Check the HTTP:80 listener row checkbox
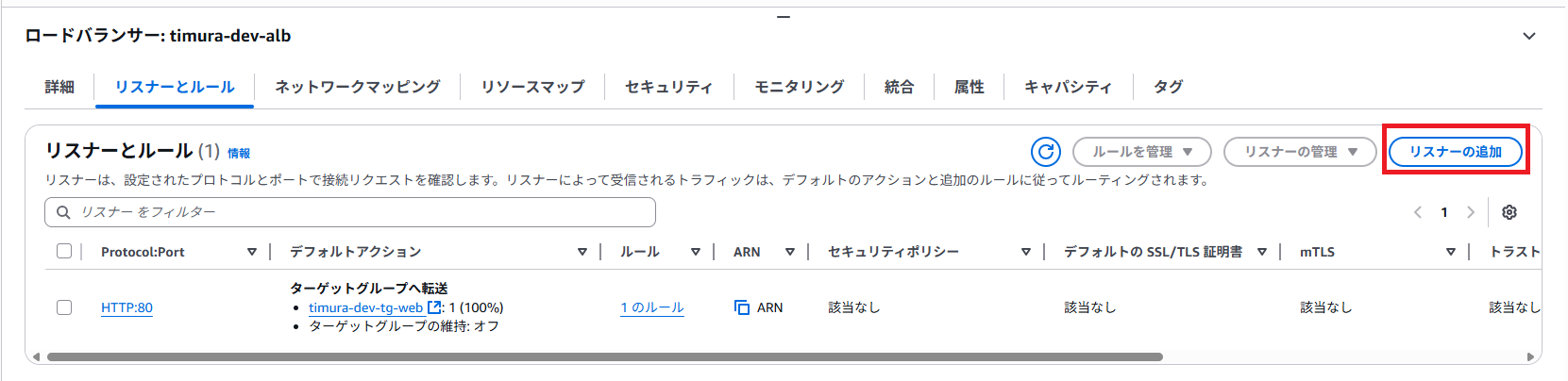 pyautogui.click(x=64, y=307)
